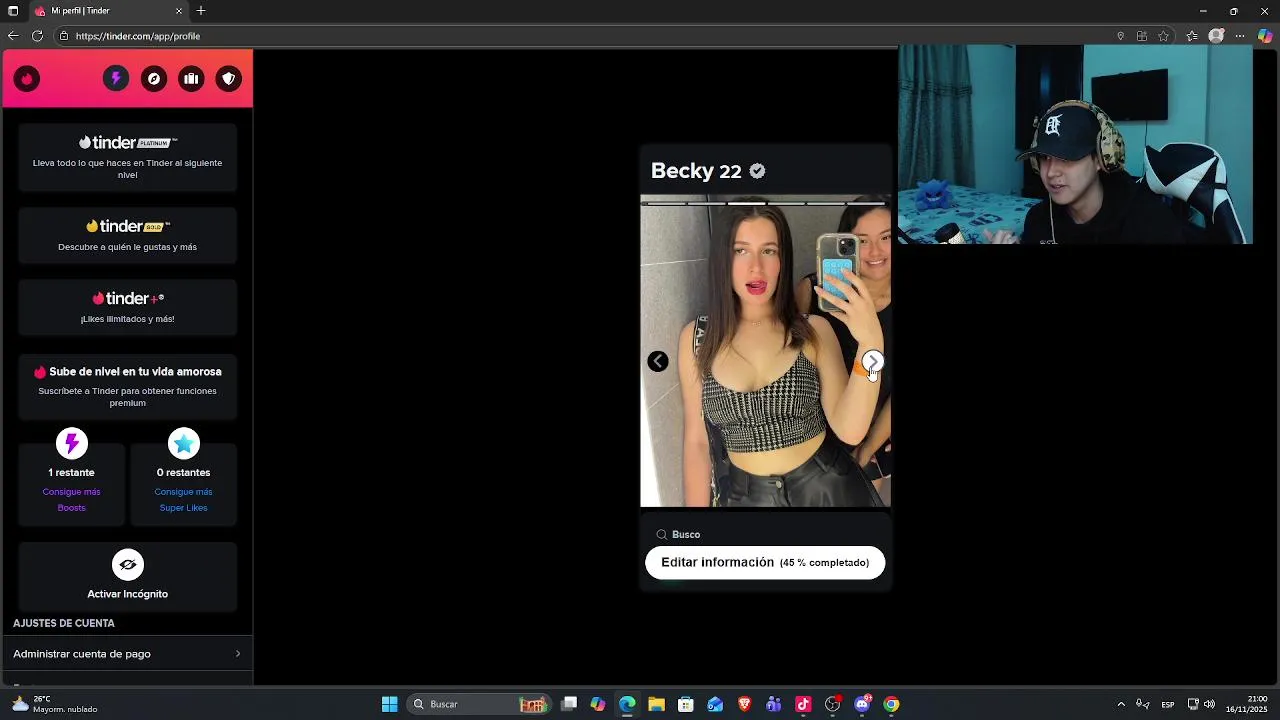Image resolution: width=1280 pixels, height=720 pixels.
Task: Add this page to favorites star
Action: click(x=1163, y=36)
